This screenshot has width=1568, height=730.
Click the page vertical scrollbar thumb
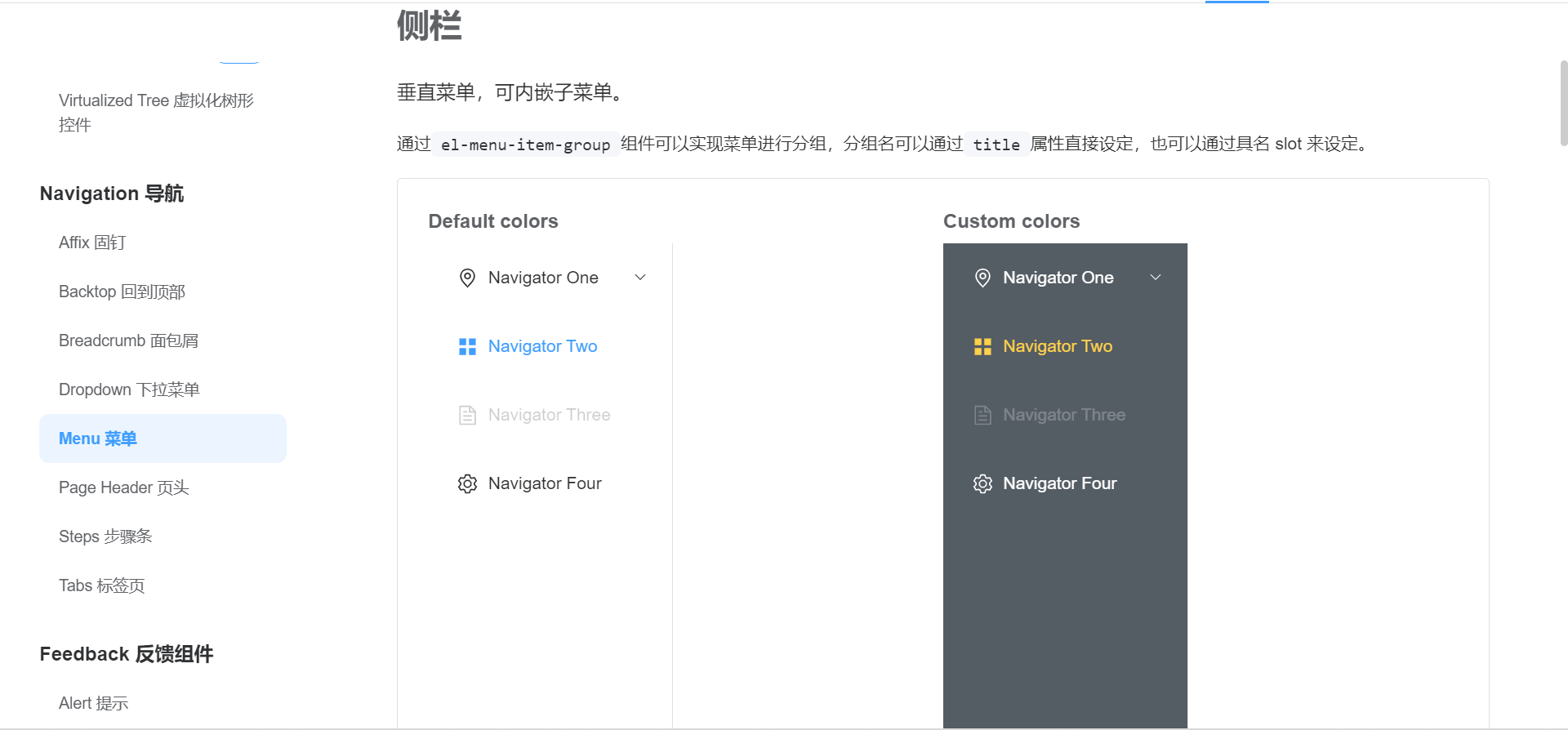tap(1563, 103)
